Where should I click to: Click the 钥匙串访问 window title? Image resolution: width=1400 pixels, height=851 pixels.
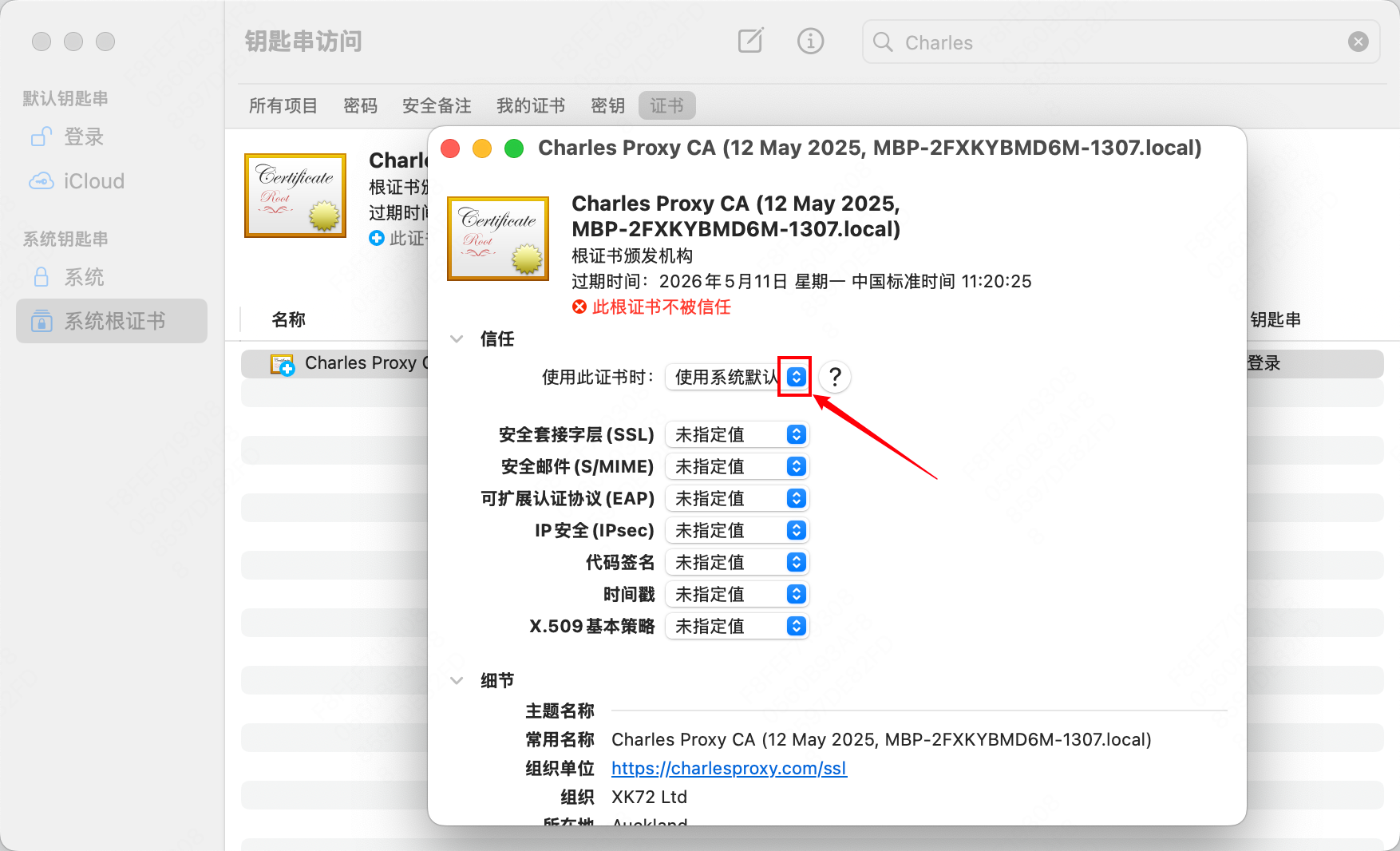click(303, 42)
